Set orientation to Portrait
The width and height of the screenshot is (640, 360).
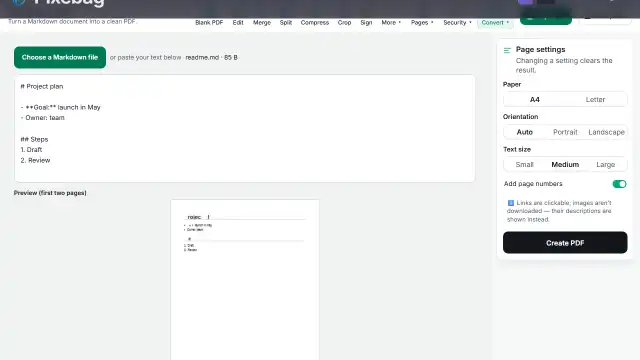point(565,132)
